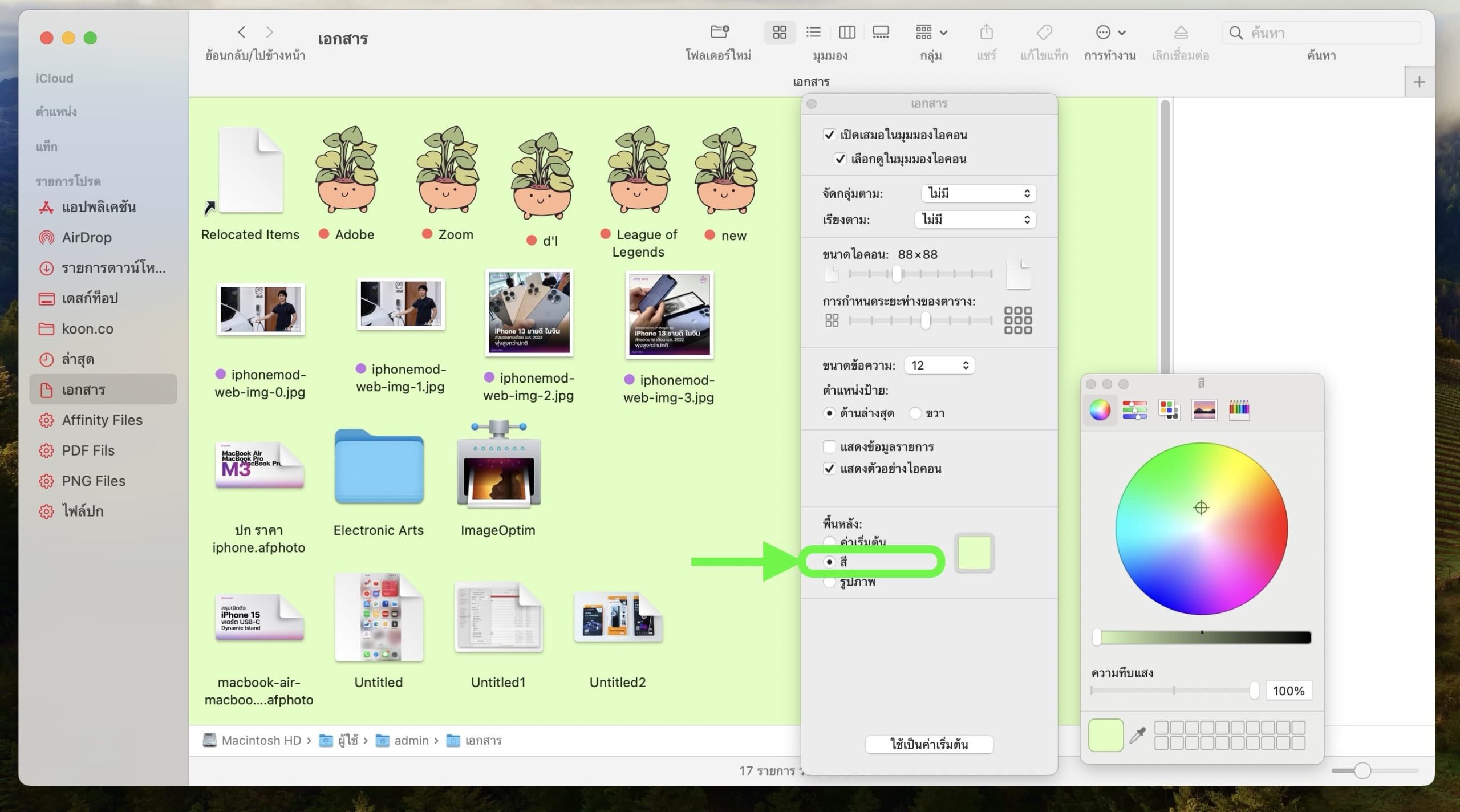Open the image palettes color tab
Viewport: 1460px width, 812px height.
[x=1204, y=409]
